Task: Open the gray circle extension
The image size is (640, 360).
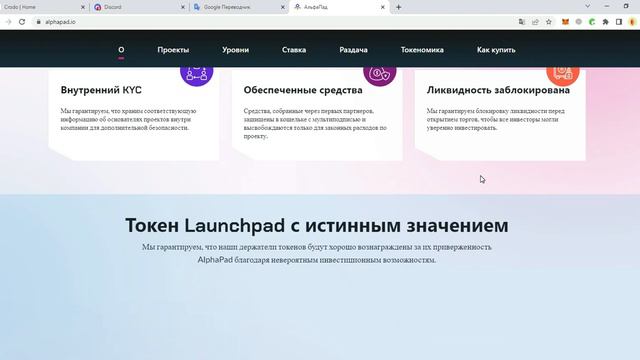Action: 578,22
